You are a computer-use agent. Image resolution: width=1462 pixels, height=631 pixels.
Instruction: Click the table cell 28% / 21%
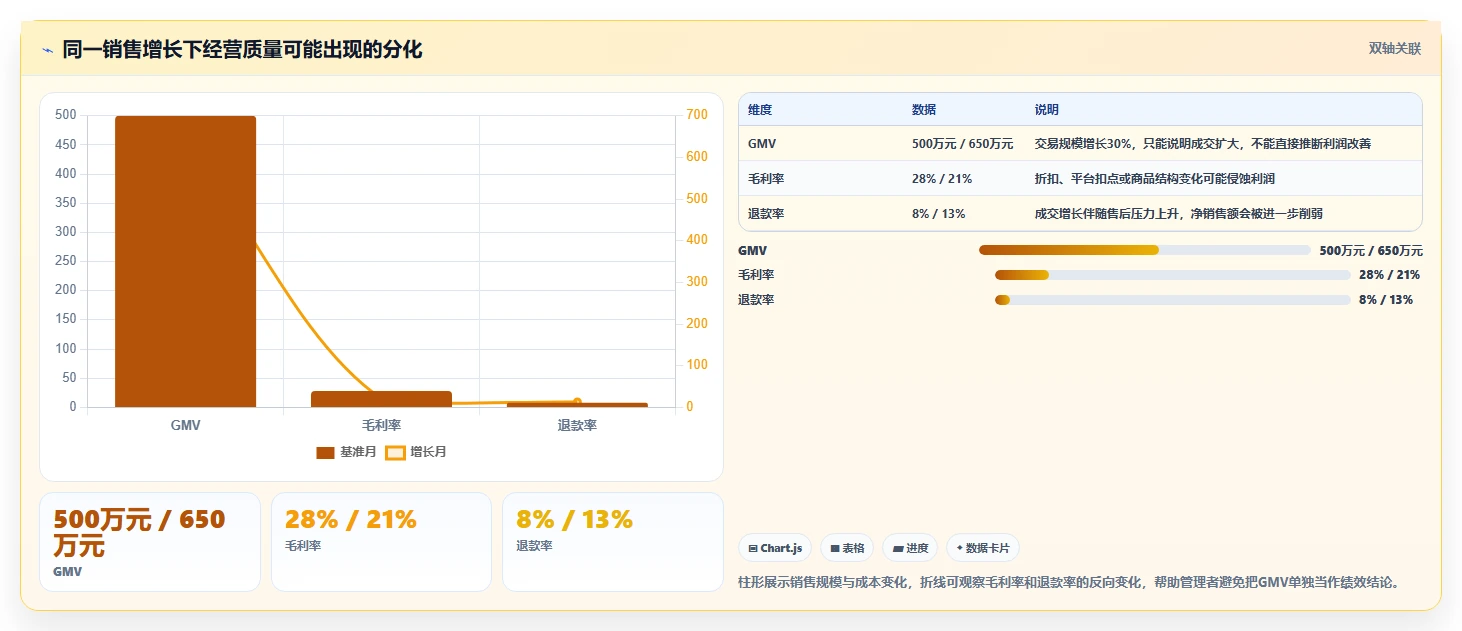[942, 179]
